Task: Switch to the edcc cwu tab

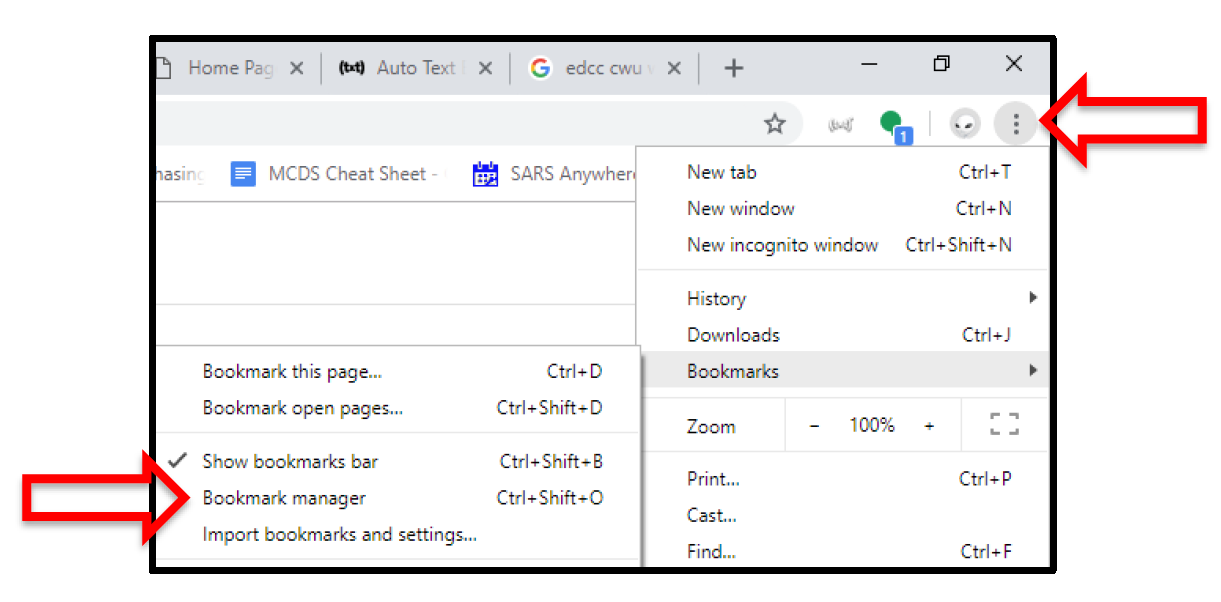Action: [x=605, y=68]
